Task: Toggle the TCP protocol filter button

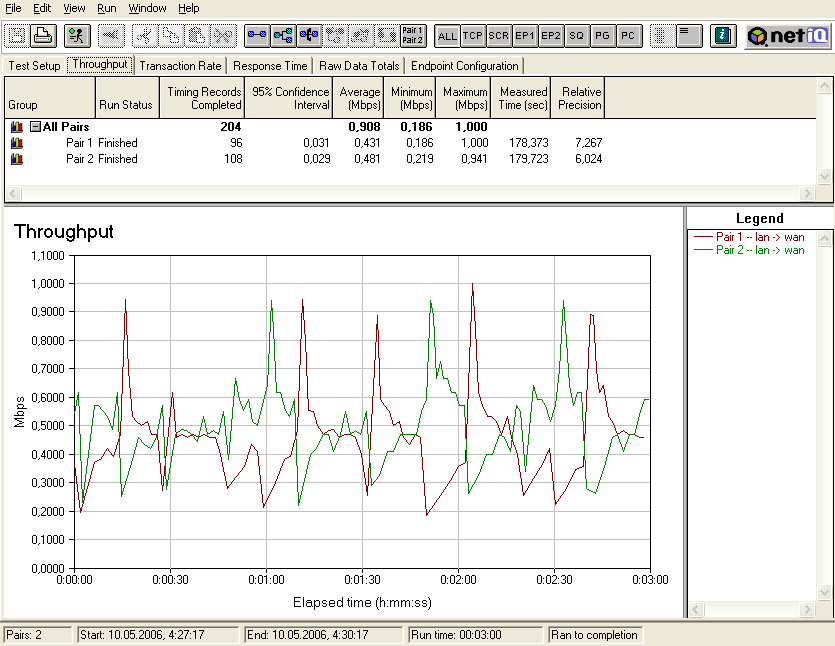Action: 473,35
